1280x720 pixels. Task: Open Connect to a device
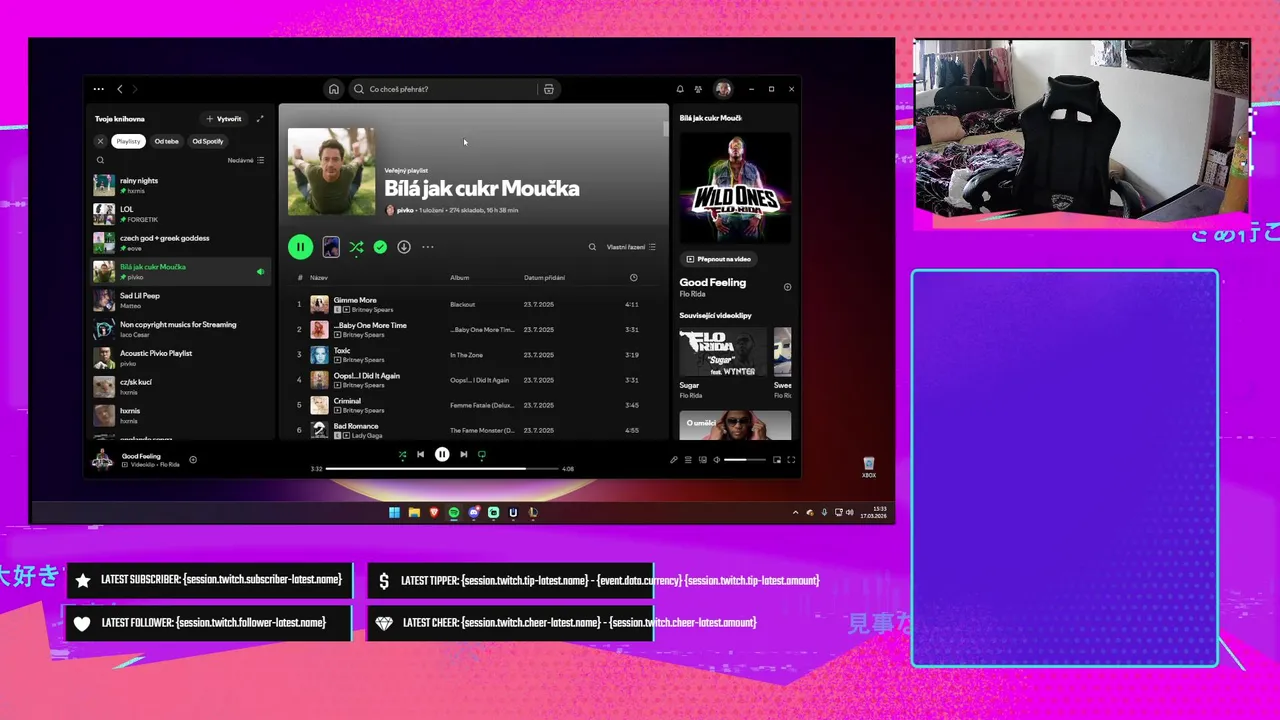tap(703, 460)
